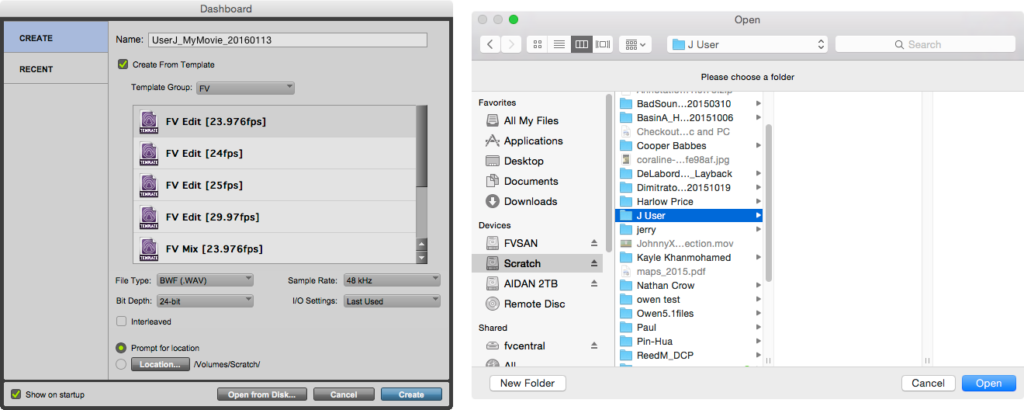The height and width of the screenshot is (410, 1024).
Task: Open Applications in Favorites sidebar
Action: pos(533,141)
